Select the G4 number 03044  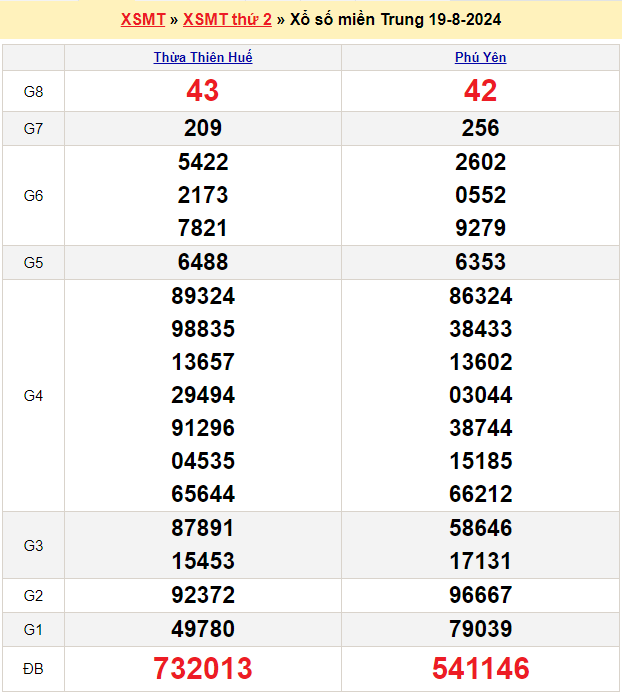pyautogui.click(x=480, y=395)
